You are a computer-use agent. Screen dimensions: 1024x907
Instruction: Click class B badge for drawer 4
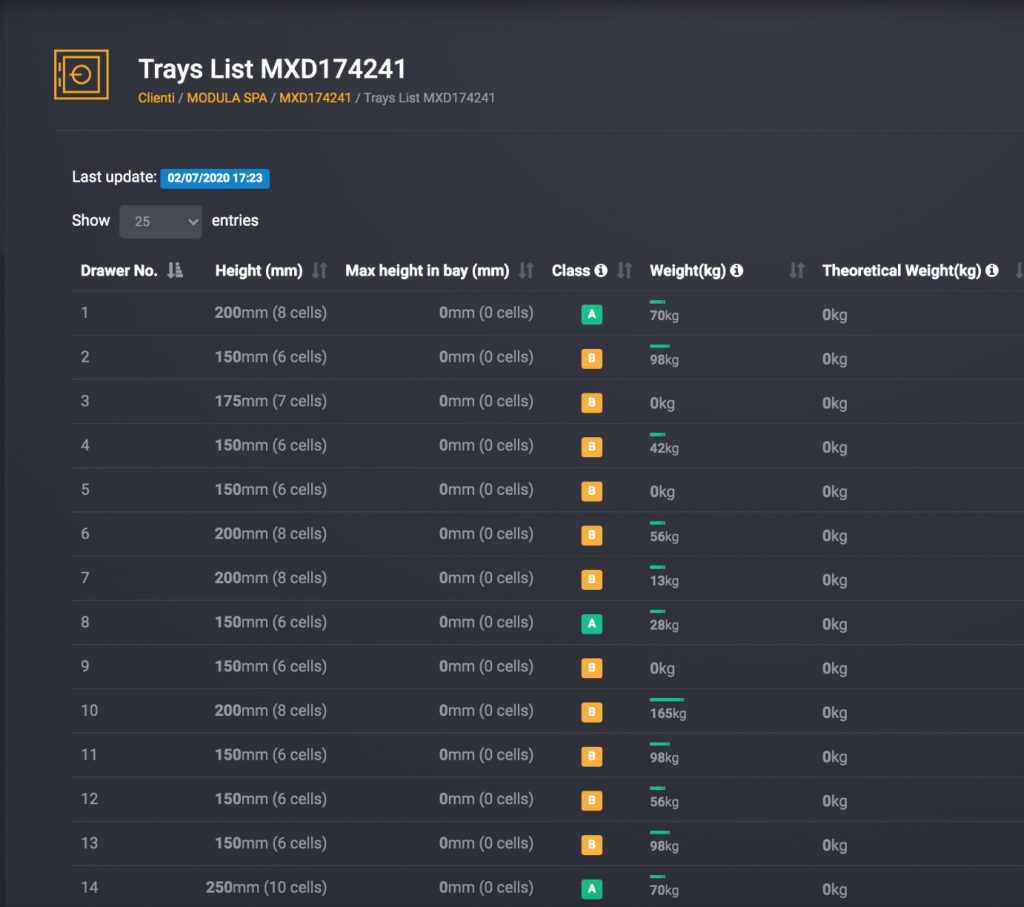(592, 447)
